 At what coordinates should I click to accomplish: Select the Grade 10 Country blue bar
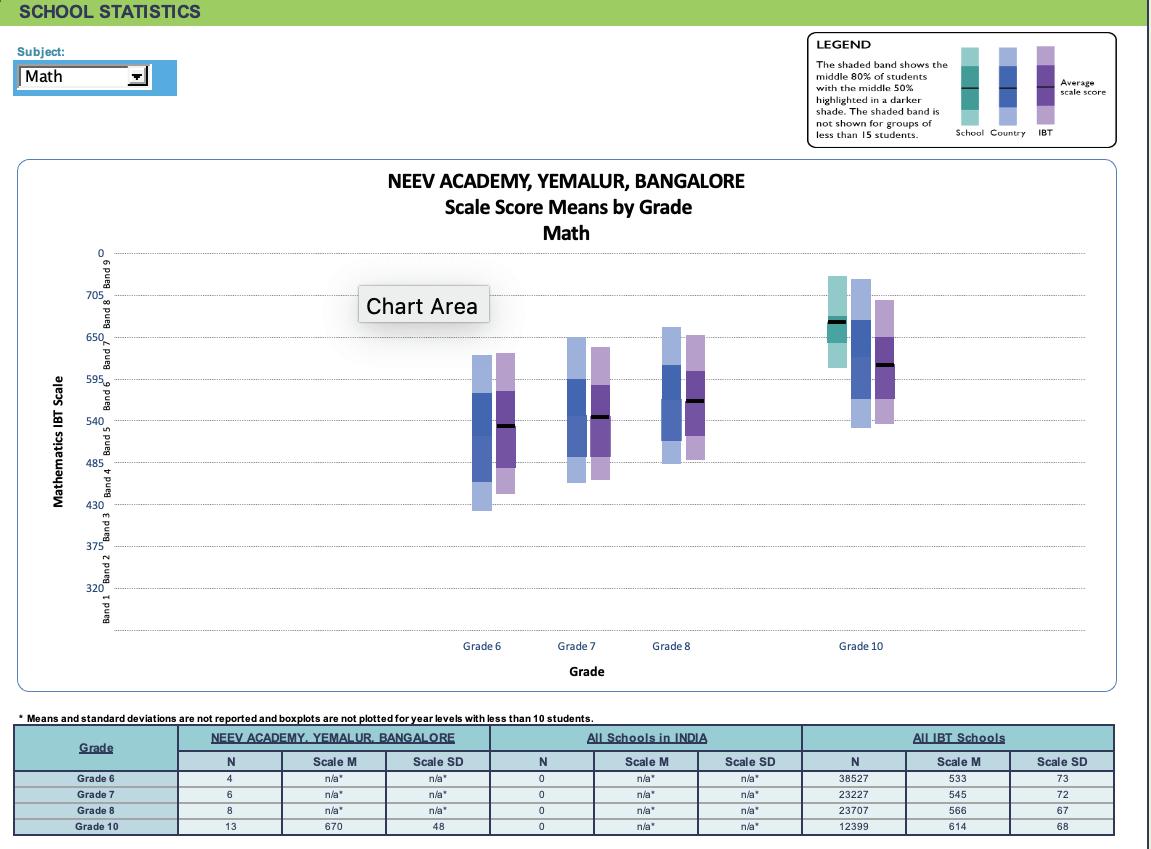pyautogui.click(x=860, y=353)
